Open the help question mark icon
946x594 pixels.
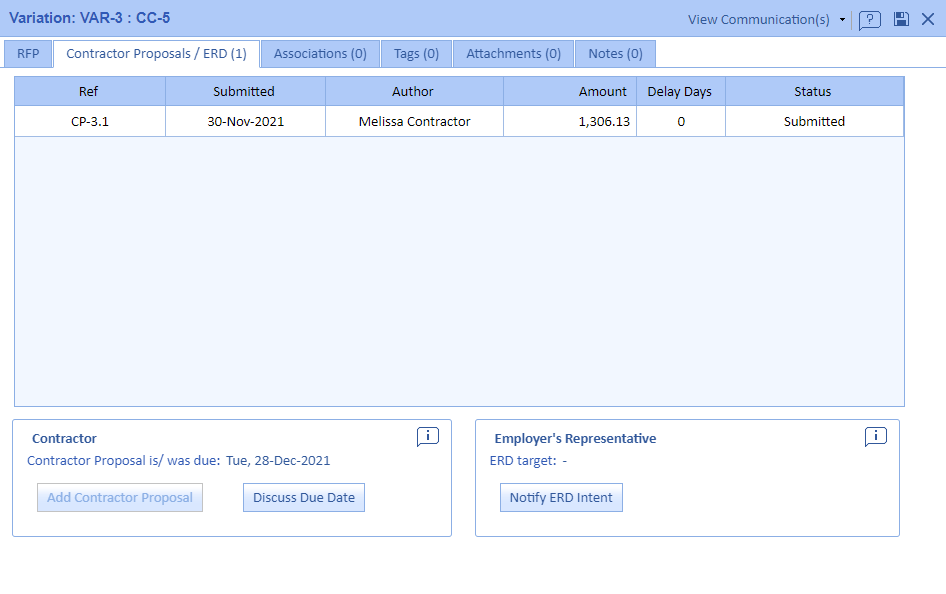869,20
